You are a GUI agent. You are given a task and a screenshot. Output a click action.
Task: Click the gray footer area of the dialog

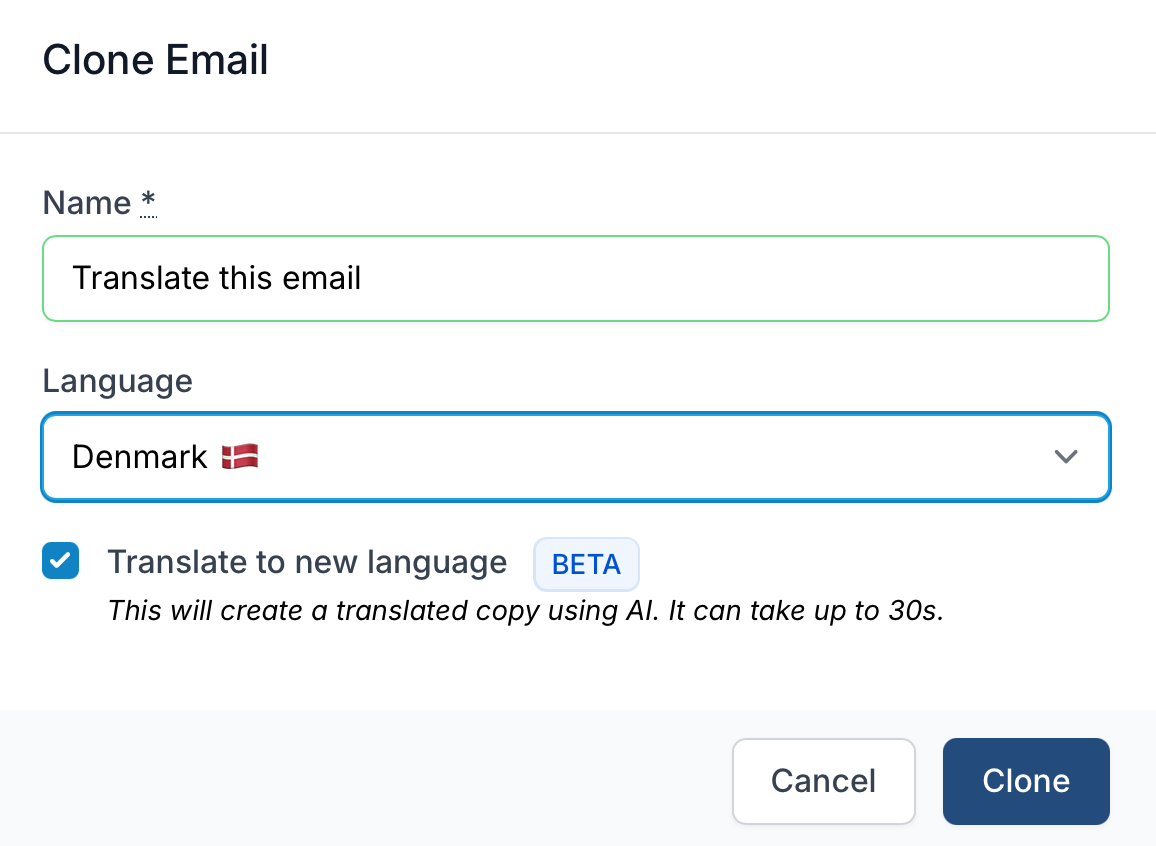300,780
